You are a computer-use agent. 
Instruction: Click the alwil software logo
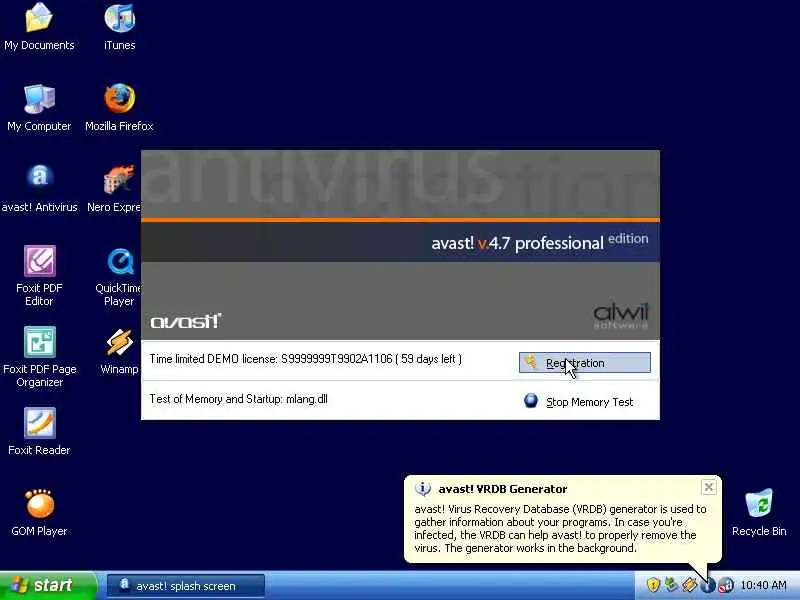pyautogui.click(x=621, y=316)
